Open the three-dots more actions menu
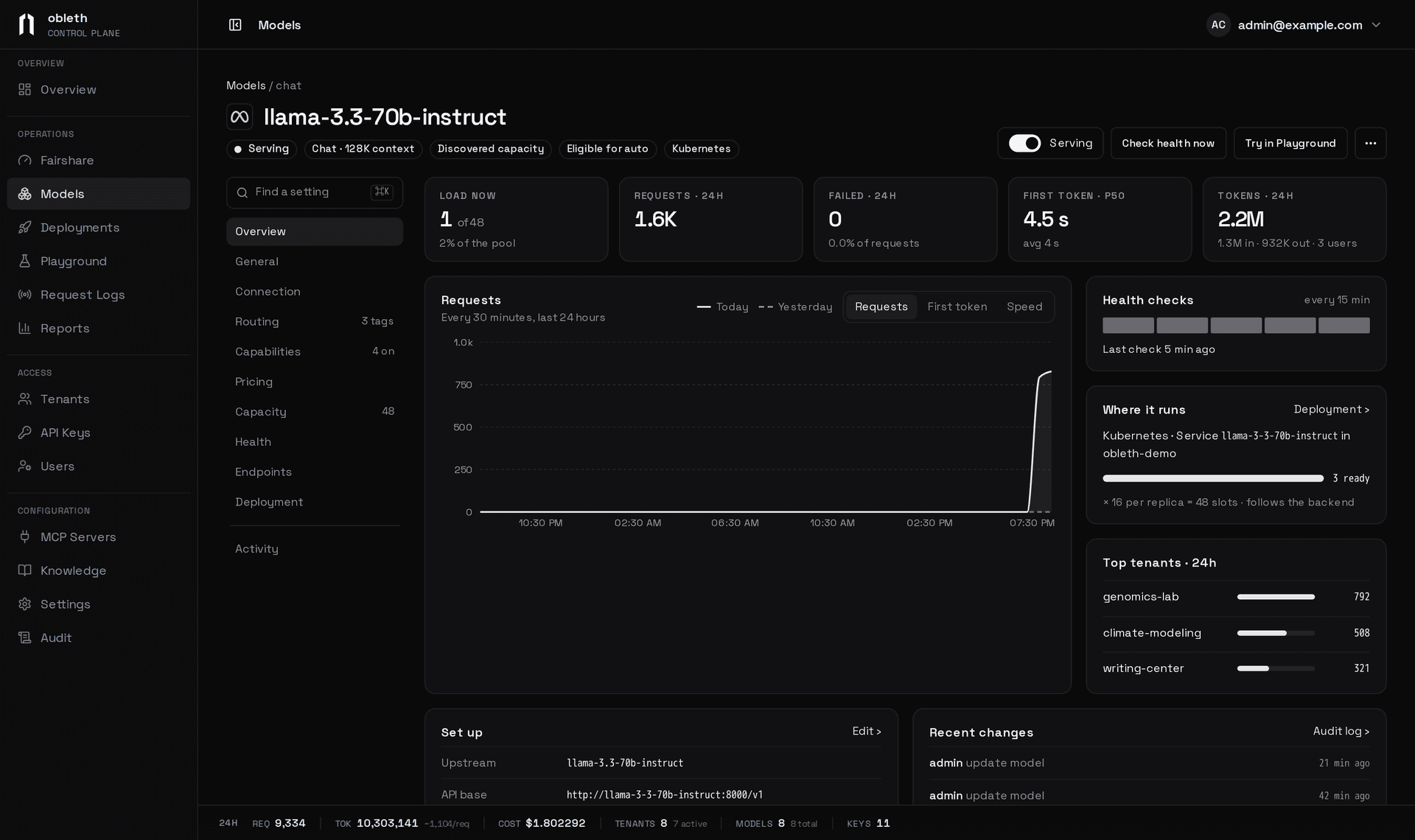This screenshot has height=840, width=1415. pos(1370,144)
